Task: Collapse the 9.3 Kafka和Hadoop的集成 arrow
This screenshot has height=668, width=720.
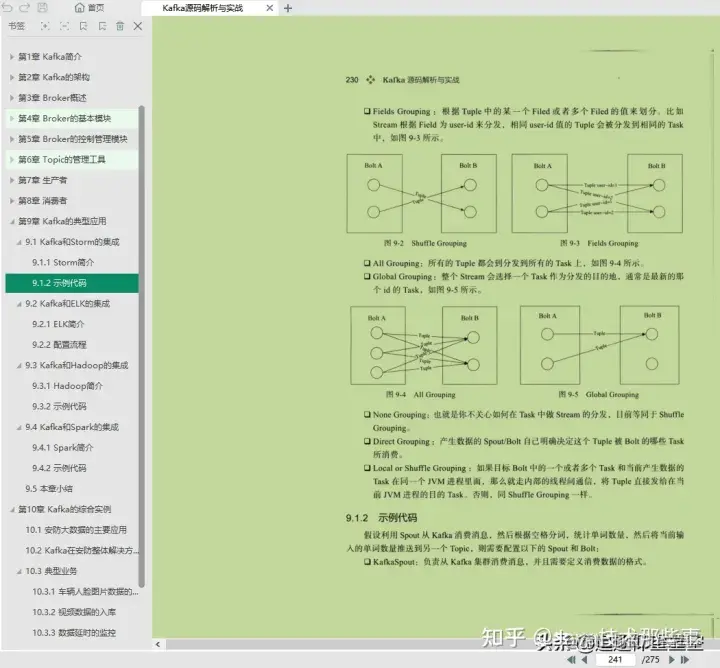Action: pos(19,365)
